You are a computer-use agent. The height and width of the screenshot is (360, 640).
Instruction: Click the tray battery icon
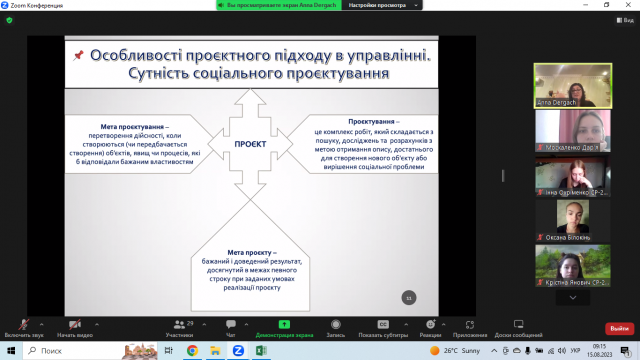(x=539, y=351)
